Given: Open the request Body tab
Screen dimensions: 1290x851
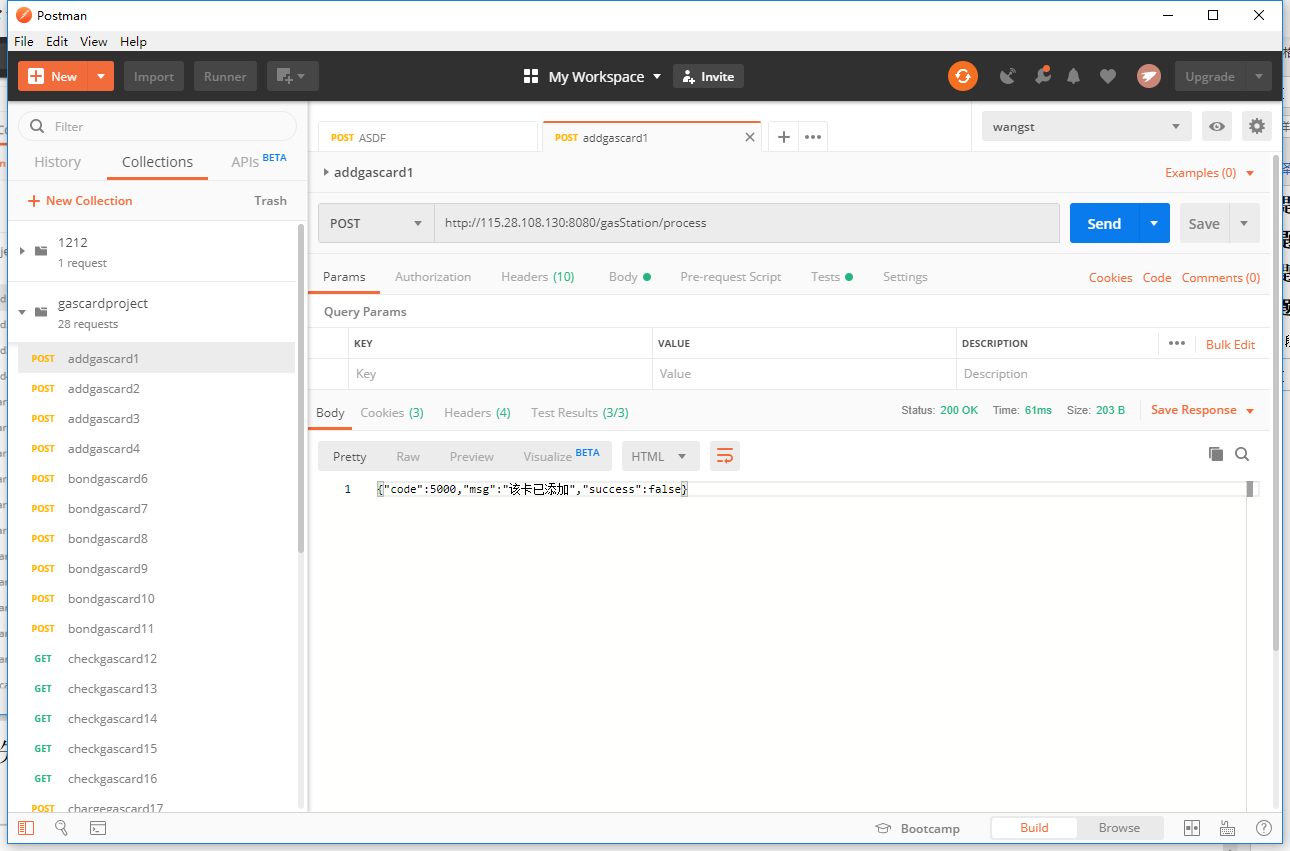Looking at the screenshot, I should pos(629,277).
